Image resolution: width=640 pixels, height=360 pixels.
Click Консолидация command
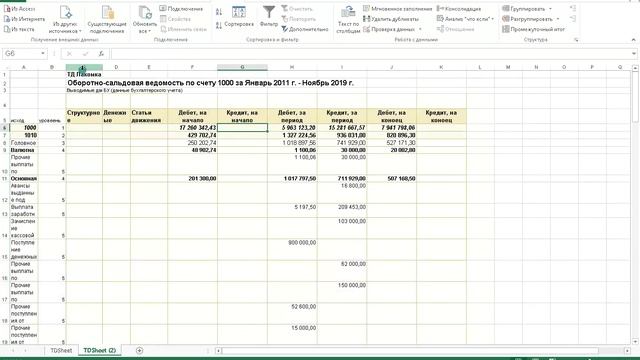[x=459, y=9]
